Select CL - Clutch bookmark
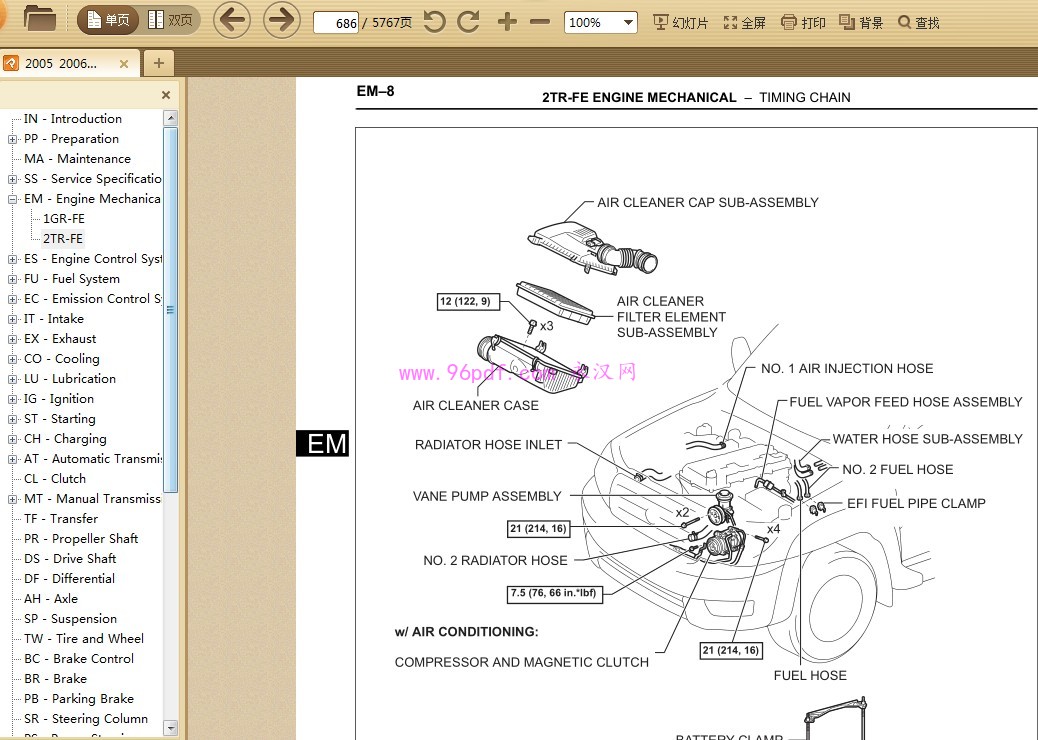This screenshot has height=740, width=1038. 55,479
